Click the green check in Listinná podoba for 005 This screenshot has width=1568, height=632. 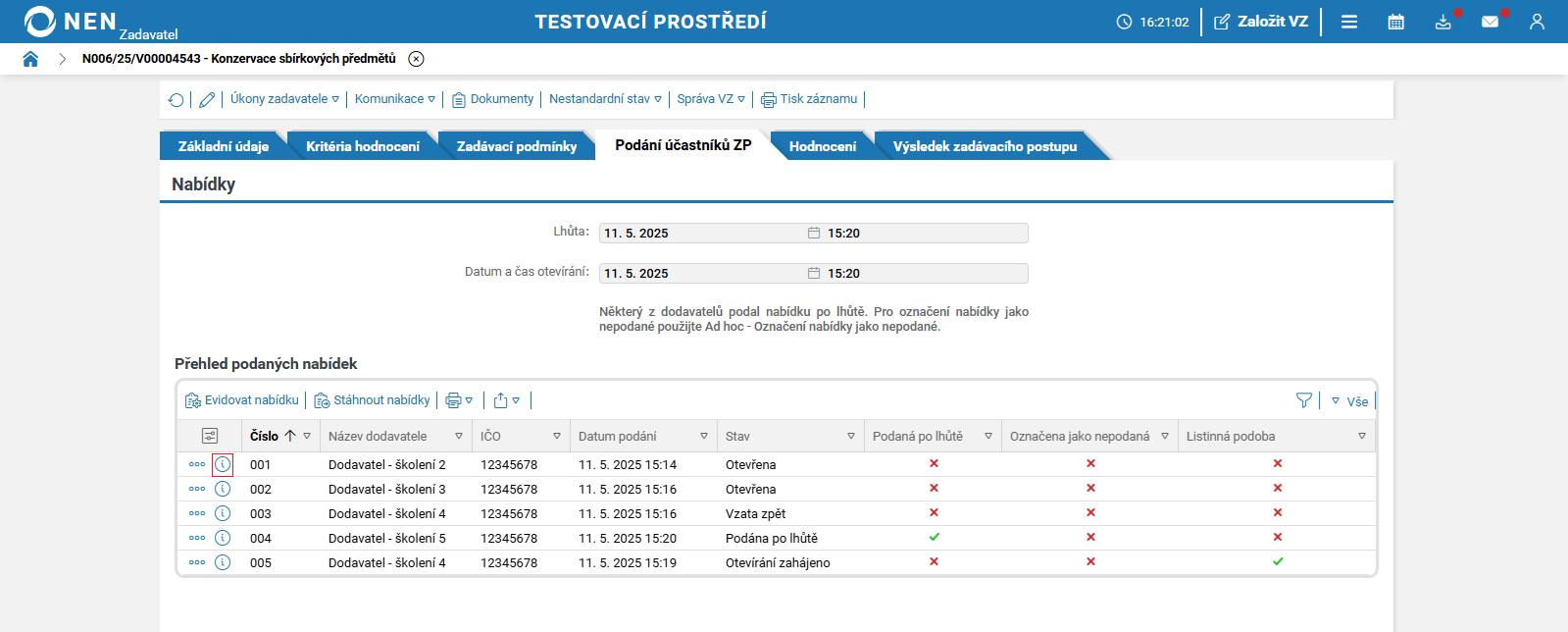1278,561
